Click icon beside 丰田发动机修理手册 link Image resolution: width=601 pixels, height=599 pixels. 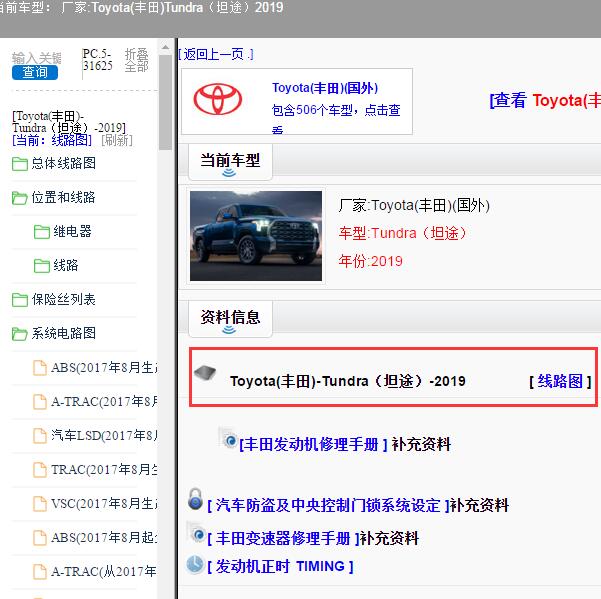(x=228, y=438)
